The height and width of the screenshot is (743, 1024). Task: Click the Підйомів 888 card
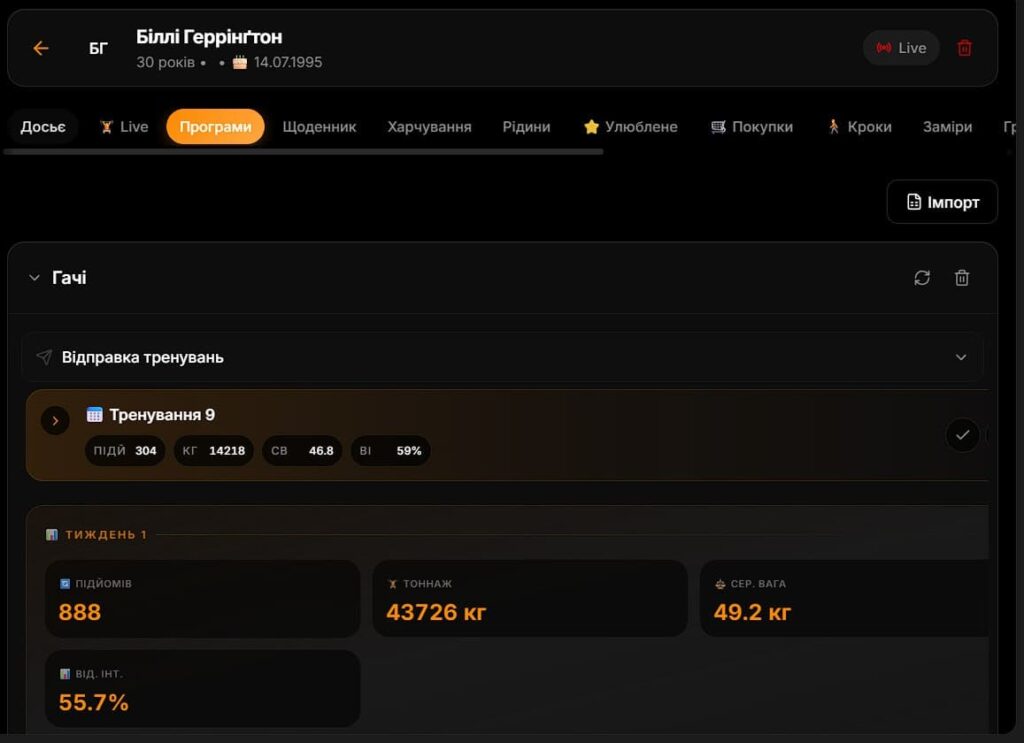click(x=202, y=599)
